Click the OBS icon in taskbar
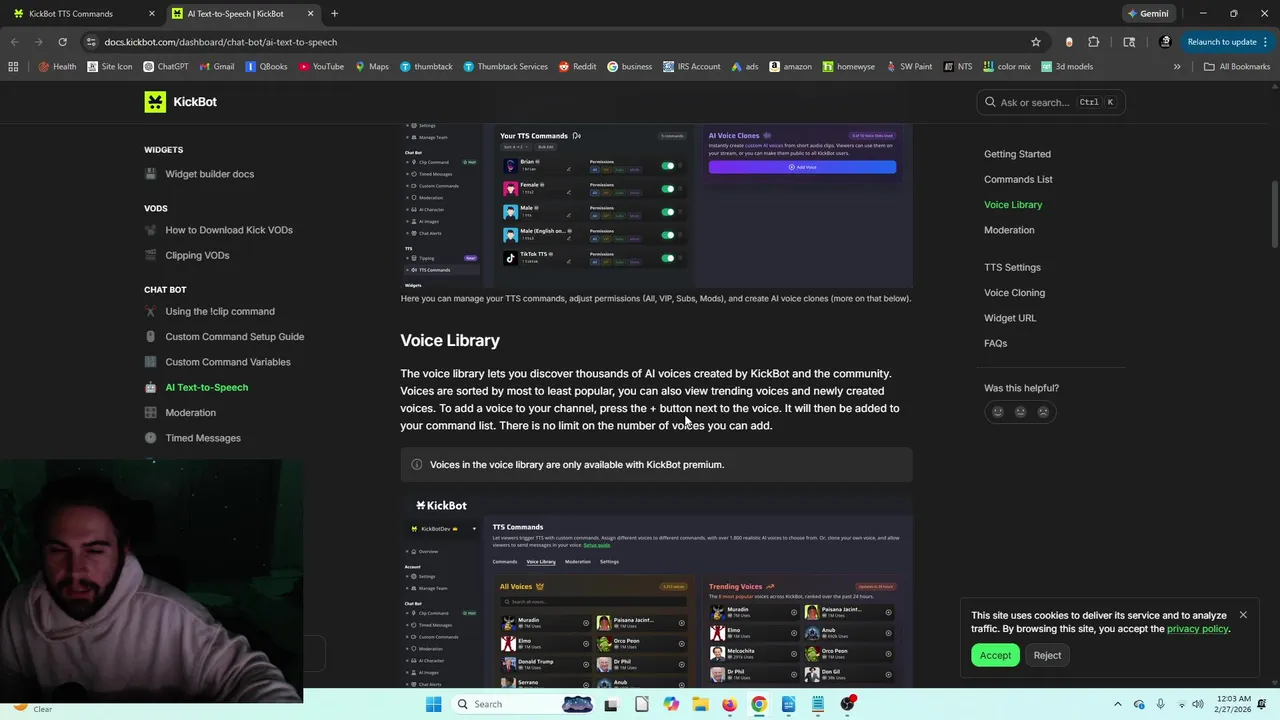The image size is (1280, 720). 847,704
